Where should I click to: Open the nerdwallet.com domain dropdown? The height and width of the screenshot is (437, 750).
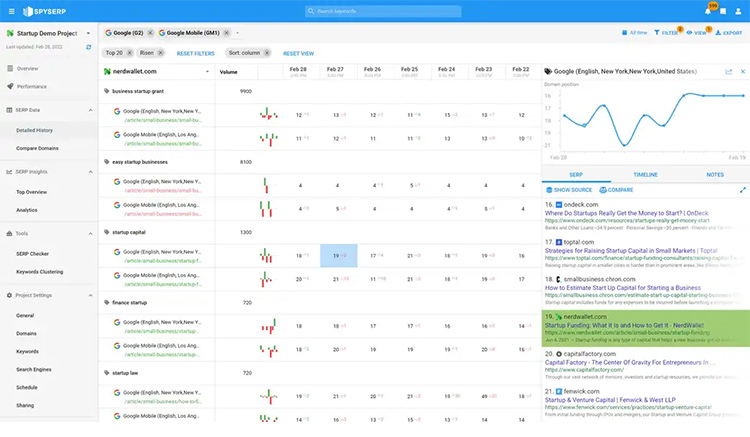click(207, 72)
